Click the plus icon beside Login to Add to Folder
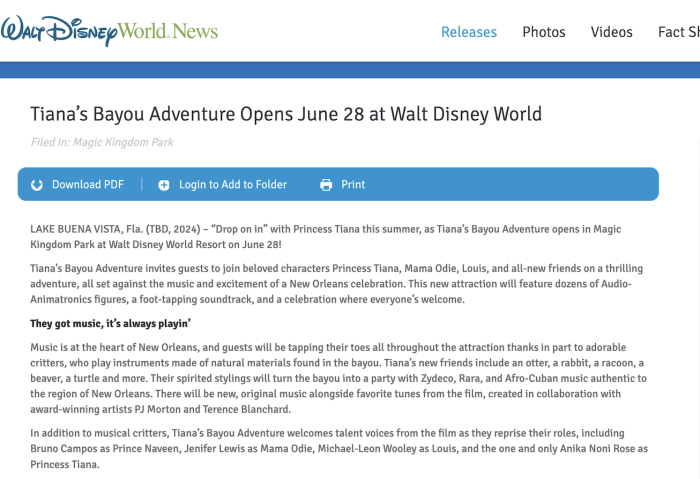This screenshot has height=479, width=700. [x=164, y=185]
